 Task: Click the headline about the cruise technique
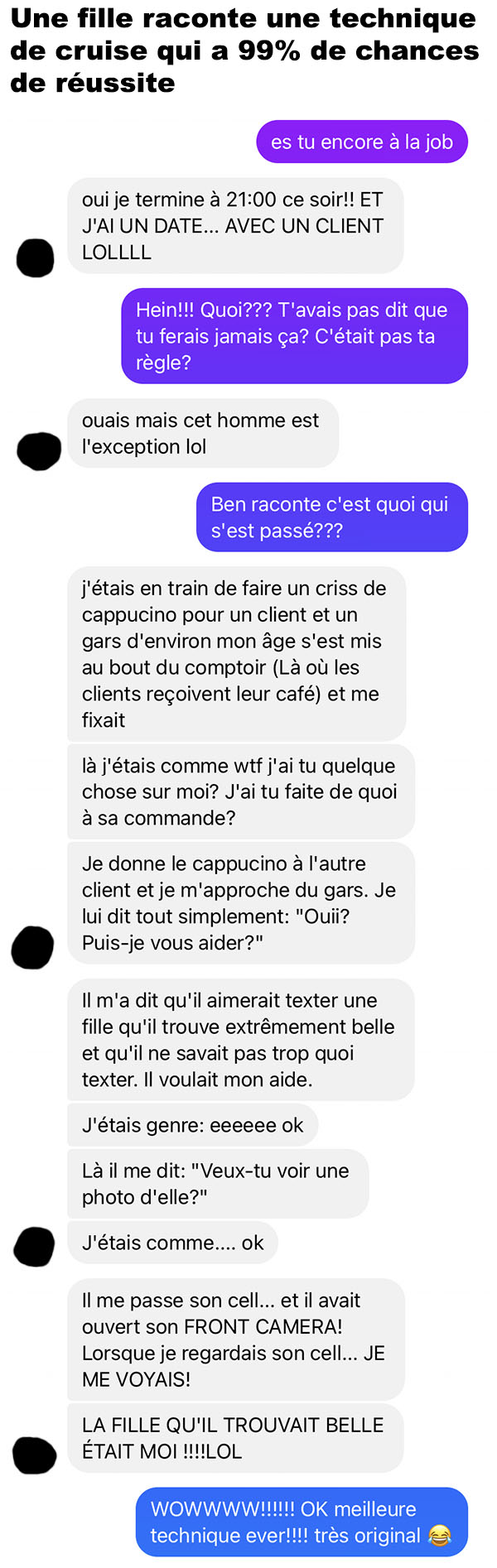(x=244, y=51)
